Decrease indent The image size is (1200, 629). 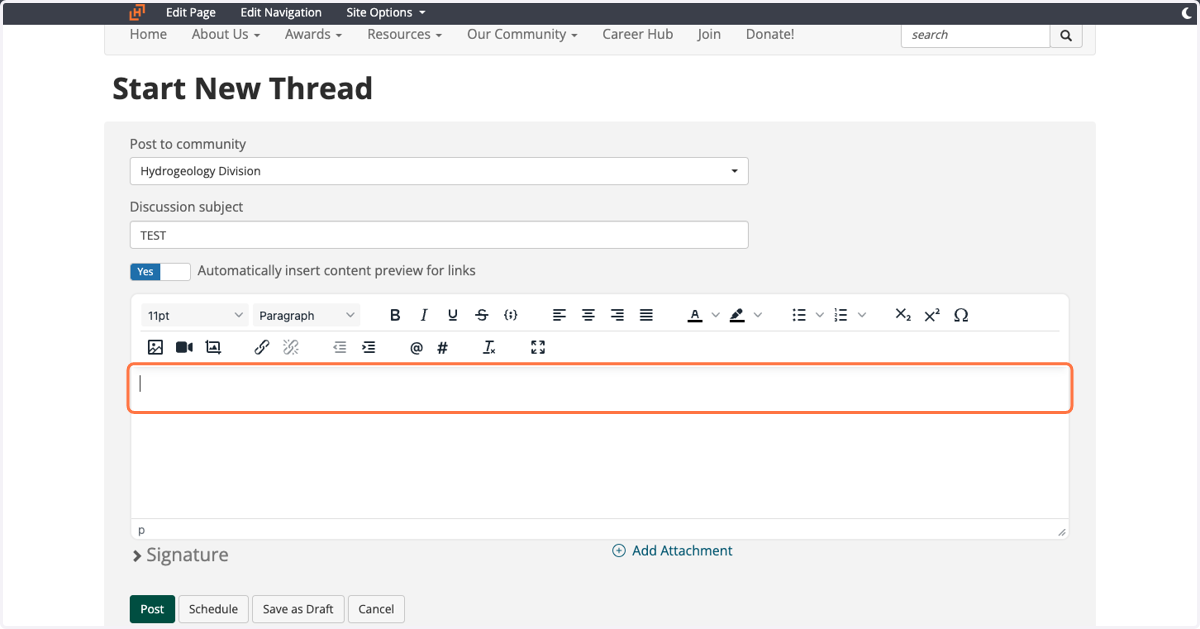click(340, 347)
